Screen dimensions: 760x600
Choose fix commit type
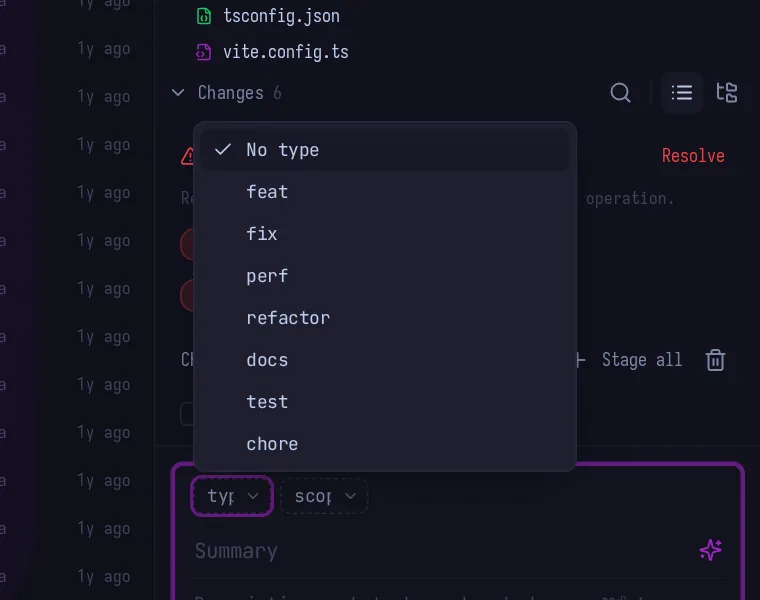point(384,234)
